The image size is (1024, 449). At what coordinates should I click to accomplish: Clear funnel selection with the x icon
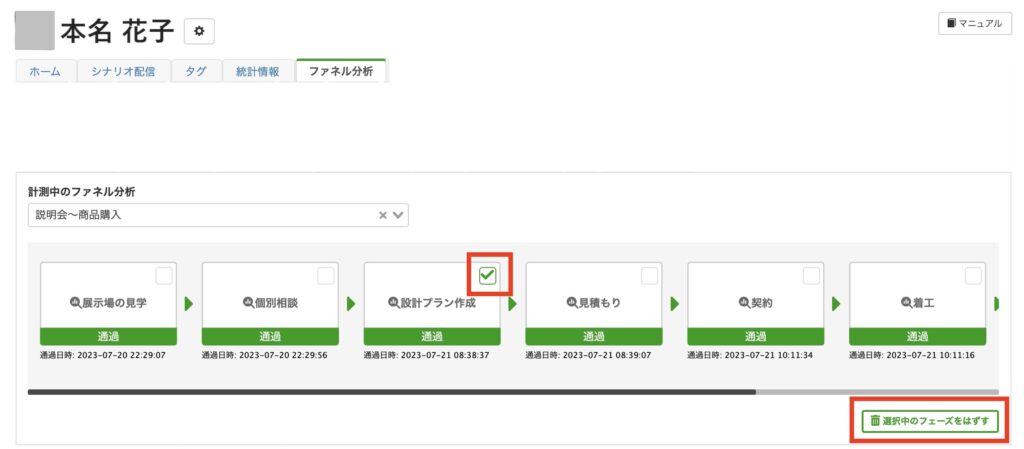383,215
